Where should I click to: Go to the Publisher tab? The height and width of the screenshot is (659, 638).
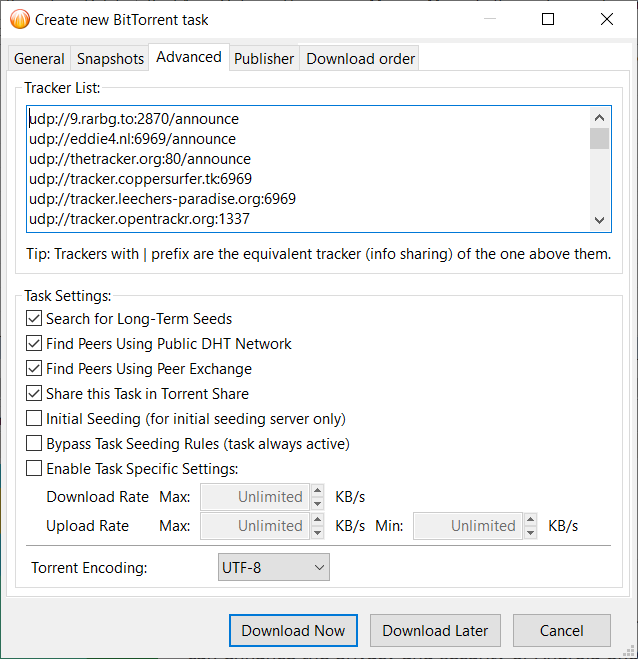tap(264, 59)
